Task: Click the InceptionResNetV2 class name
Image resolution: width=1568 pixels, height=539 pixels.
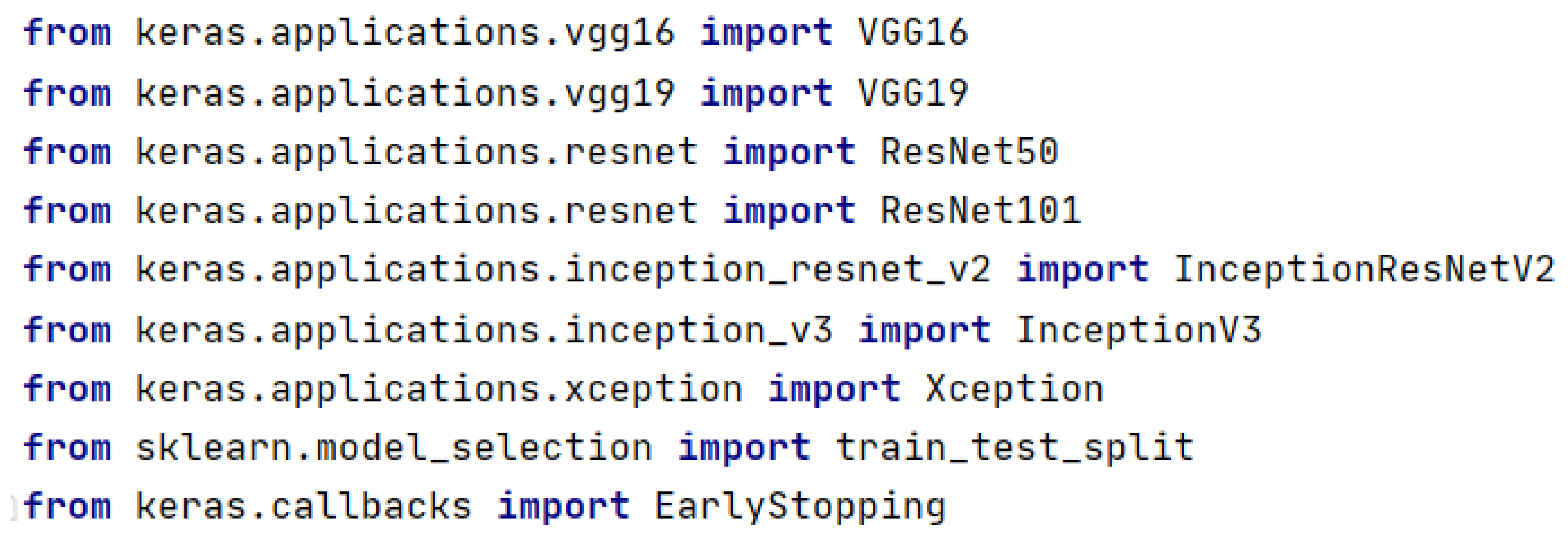Action: pos(1364,269)
